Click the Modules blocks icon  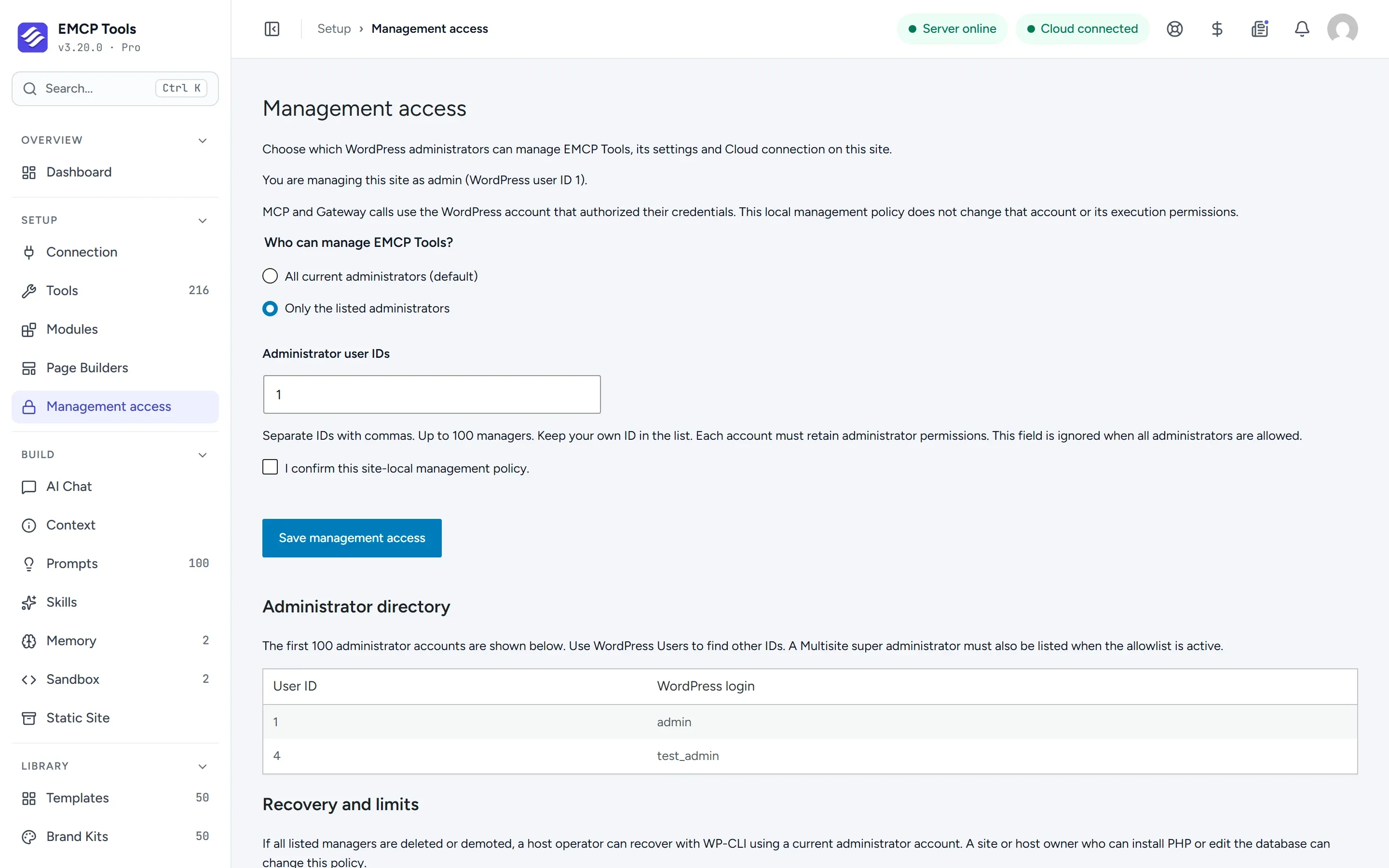point(29,329)
